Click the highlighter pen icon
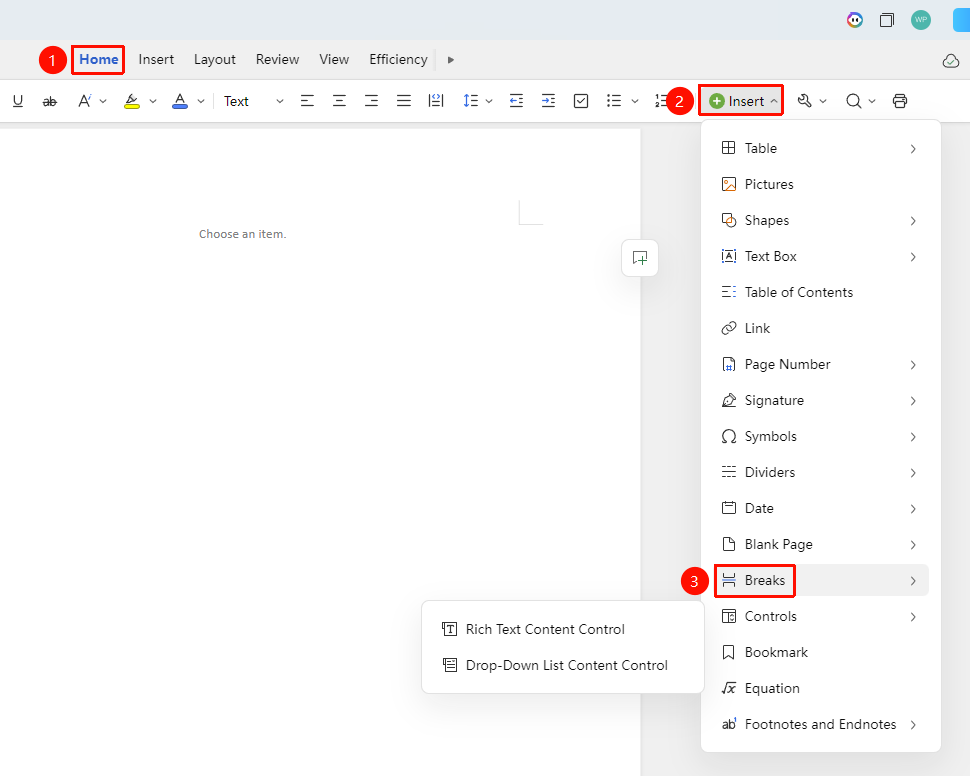 [132, 101]
